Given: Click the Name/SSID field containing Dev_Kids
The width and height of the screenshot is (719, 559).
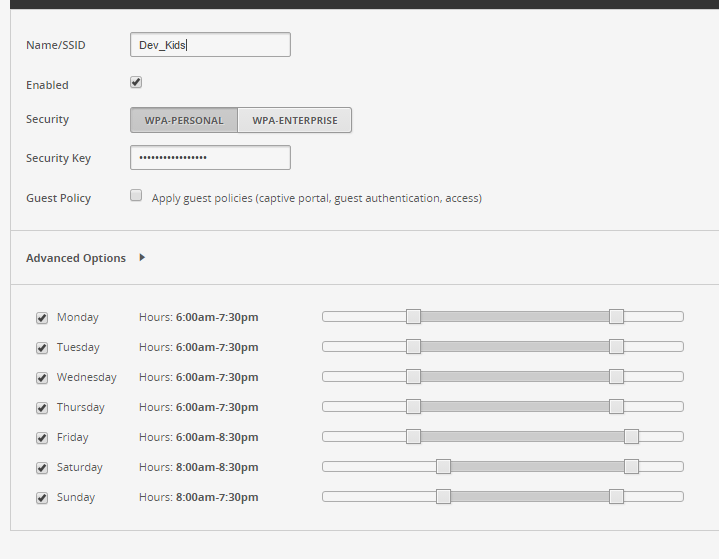Looking at the screenshot, I should click(210, 44).
